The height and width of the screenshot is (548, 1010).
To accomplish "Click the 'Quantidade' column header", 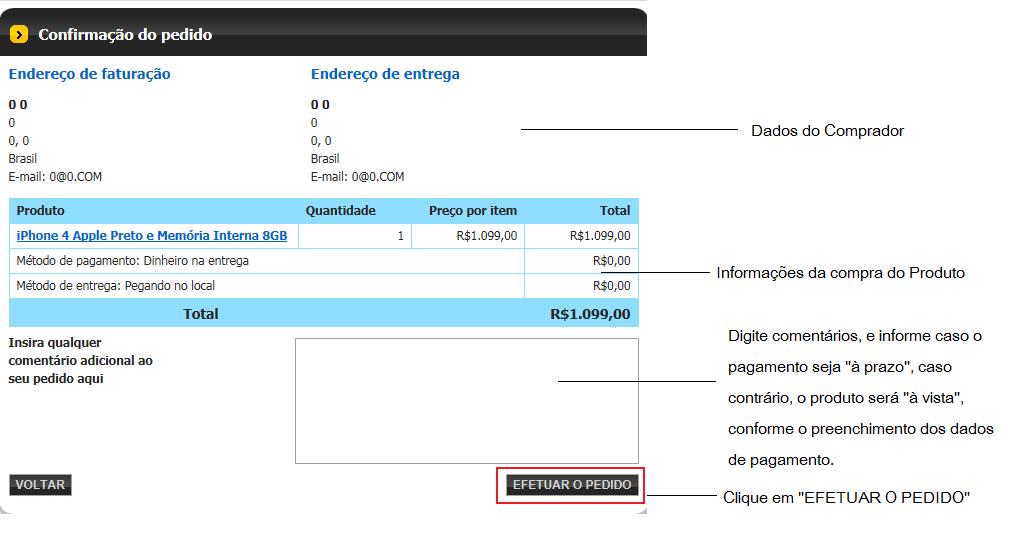I will click(340, 211).
